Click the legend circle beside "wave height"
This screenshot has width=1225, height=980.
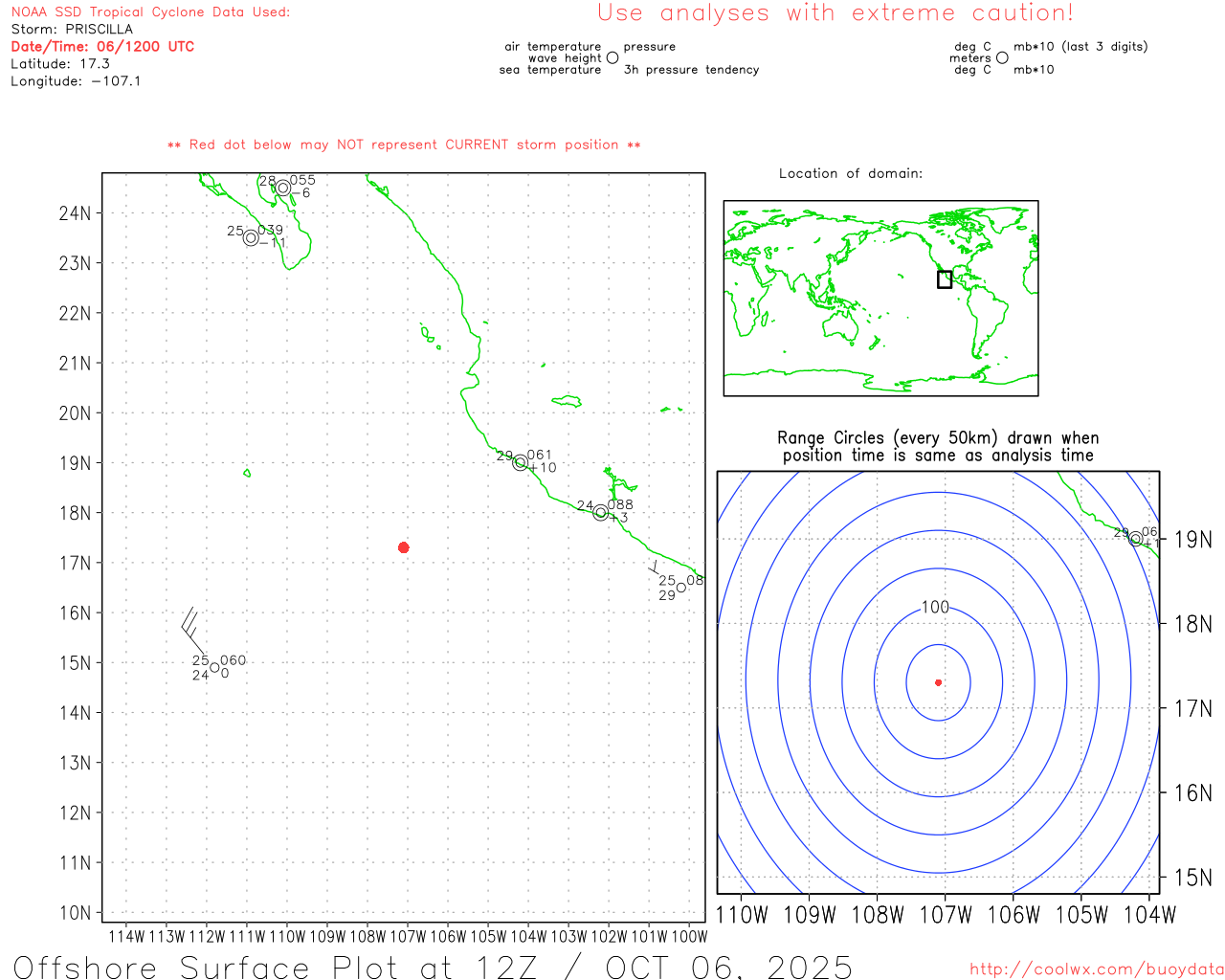pyautogui.click(x=612, y=57)
